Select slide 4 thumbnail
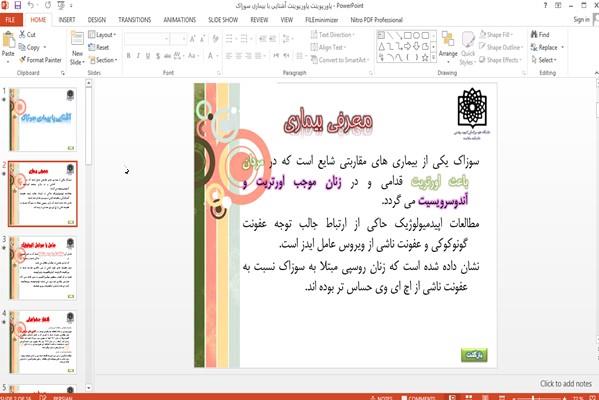Image resolution: width=599 pixels, height=400 pixels. [43, 343]
